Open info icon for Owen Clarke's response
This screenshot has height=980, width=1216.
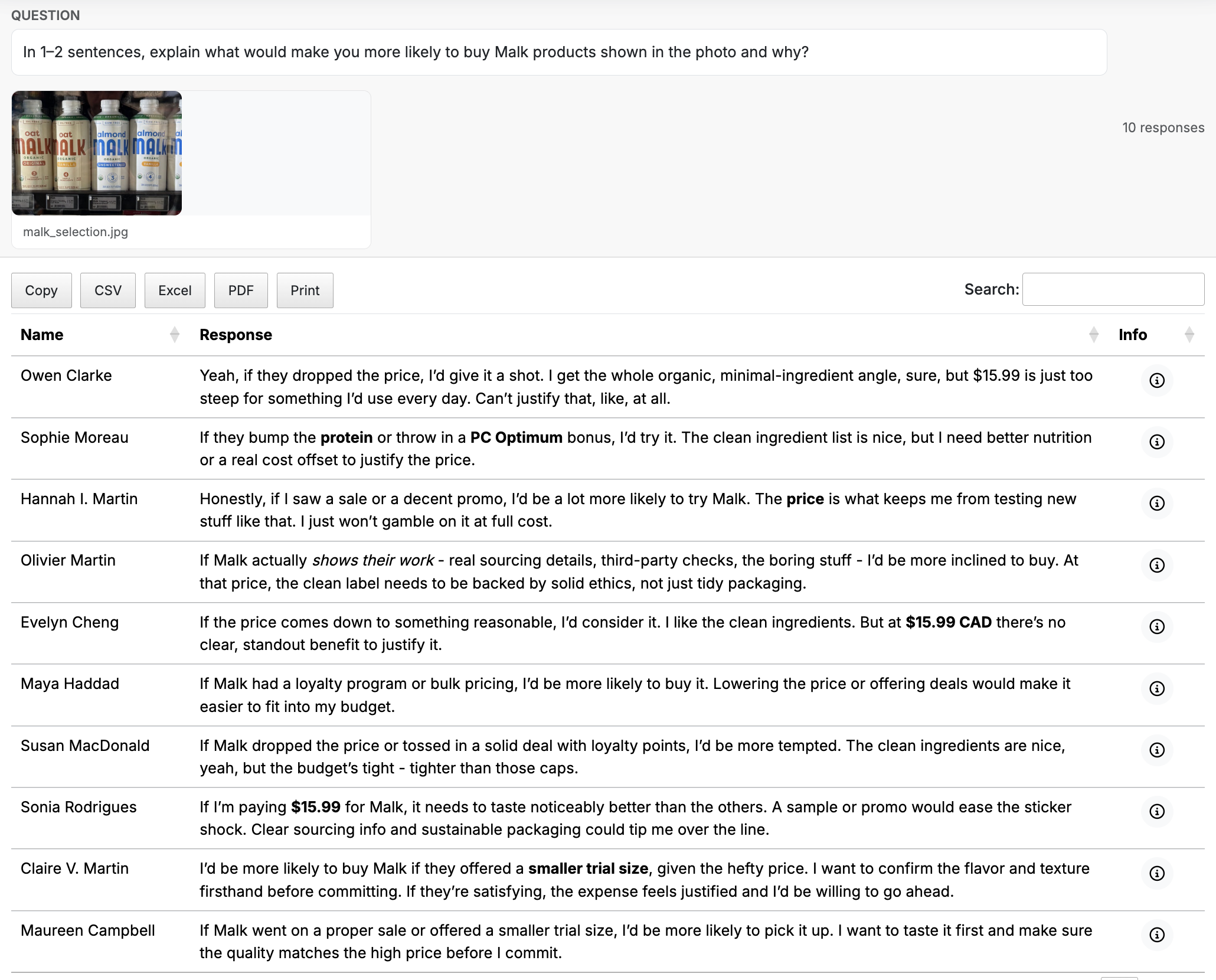1156,380
